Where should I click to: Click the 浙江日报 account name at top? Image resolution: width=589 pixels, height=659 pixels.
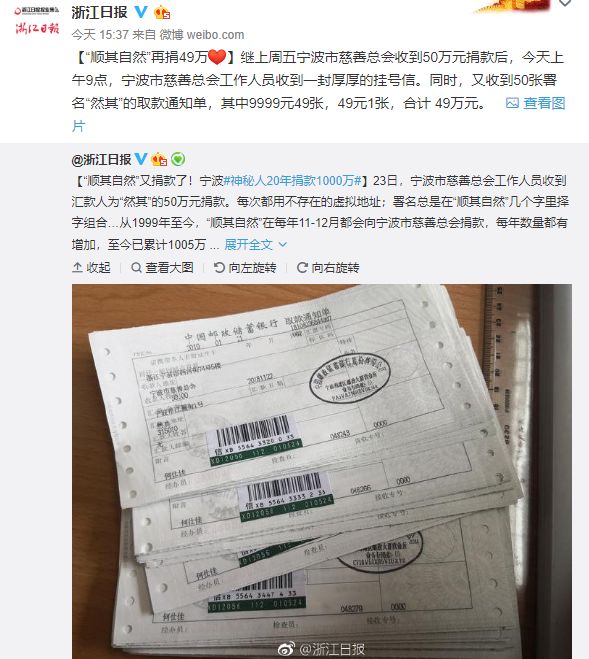tap(100, 12)
